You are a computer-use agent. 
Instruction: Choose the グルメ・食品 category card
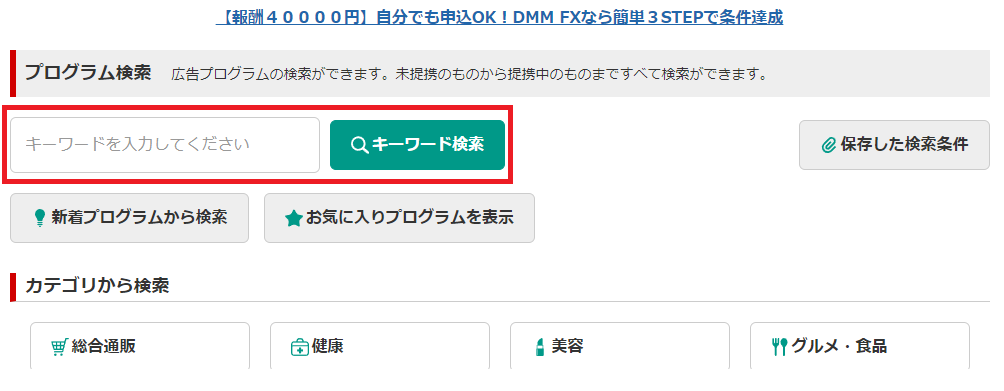pyautogui.click(x=860, y=346)
